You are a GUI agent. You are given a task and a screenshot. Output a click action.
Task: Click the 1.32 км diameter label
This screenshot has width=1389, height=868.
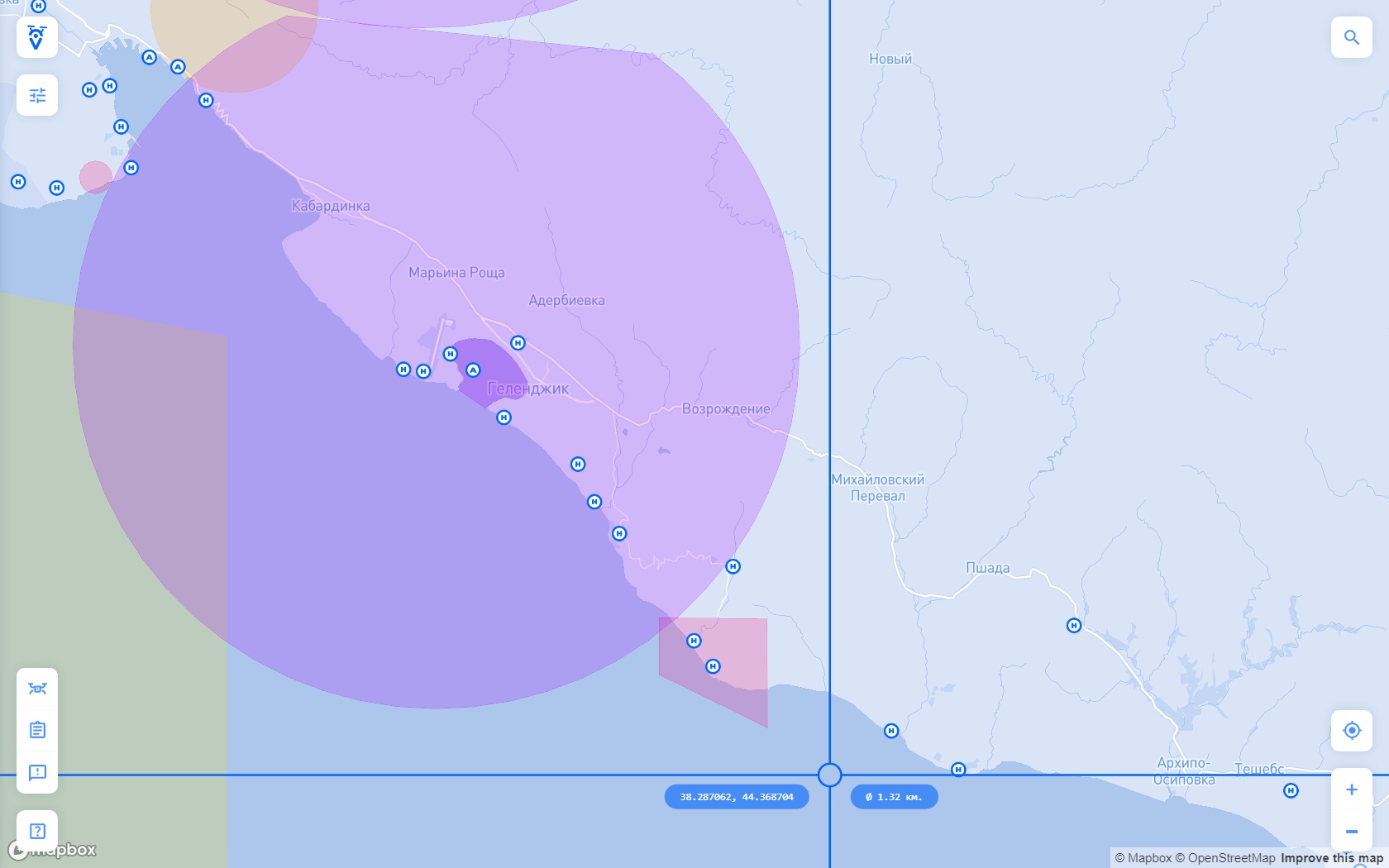[x=894, y=797]
